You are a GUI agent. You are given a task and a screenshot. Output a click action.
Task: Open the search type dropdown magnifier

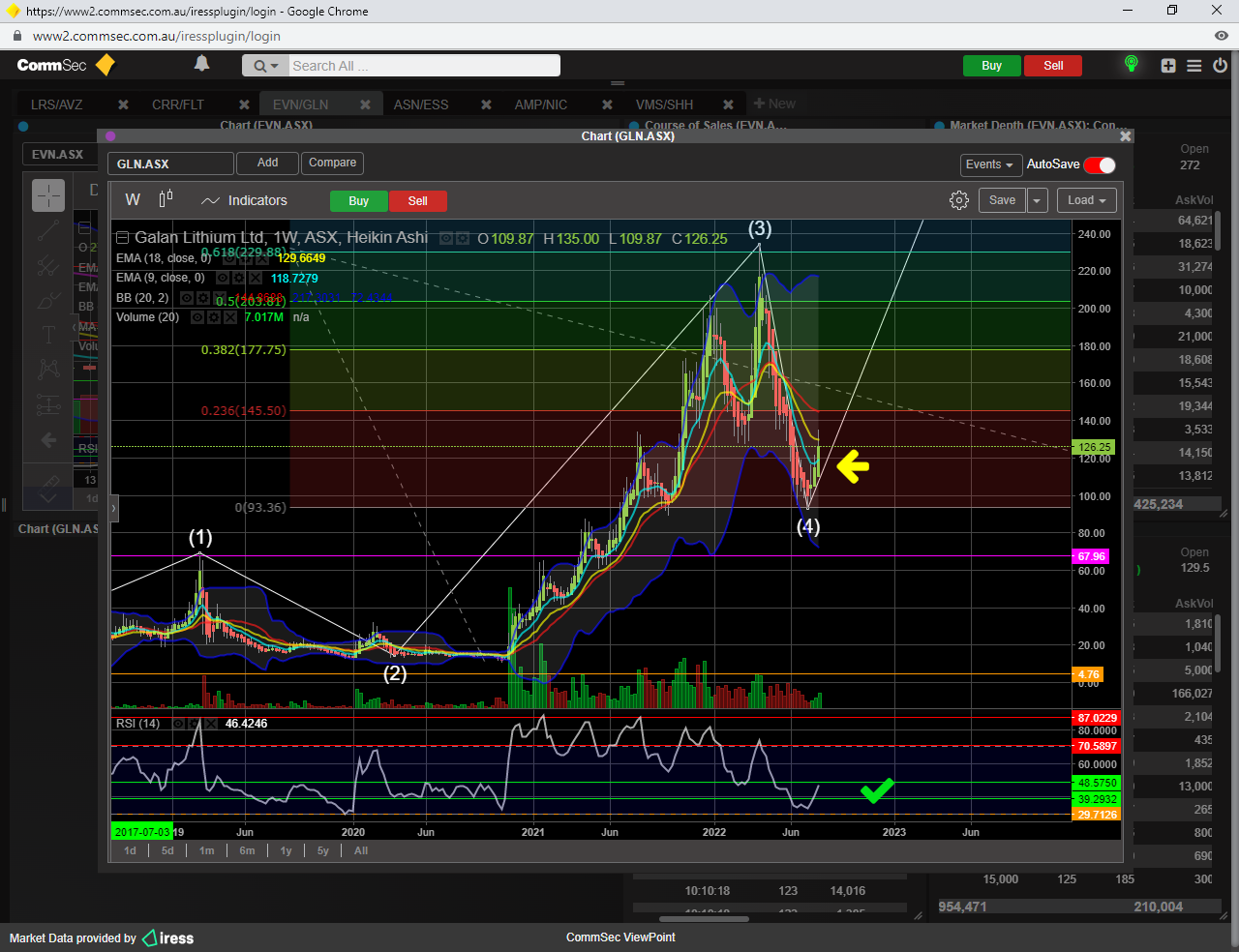pos(265,66)
